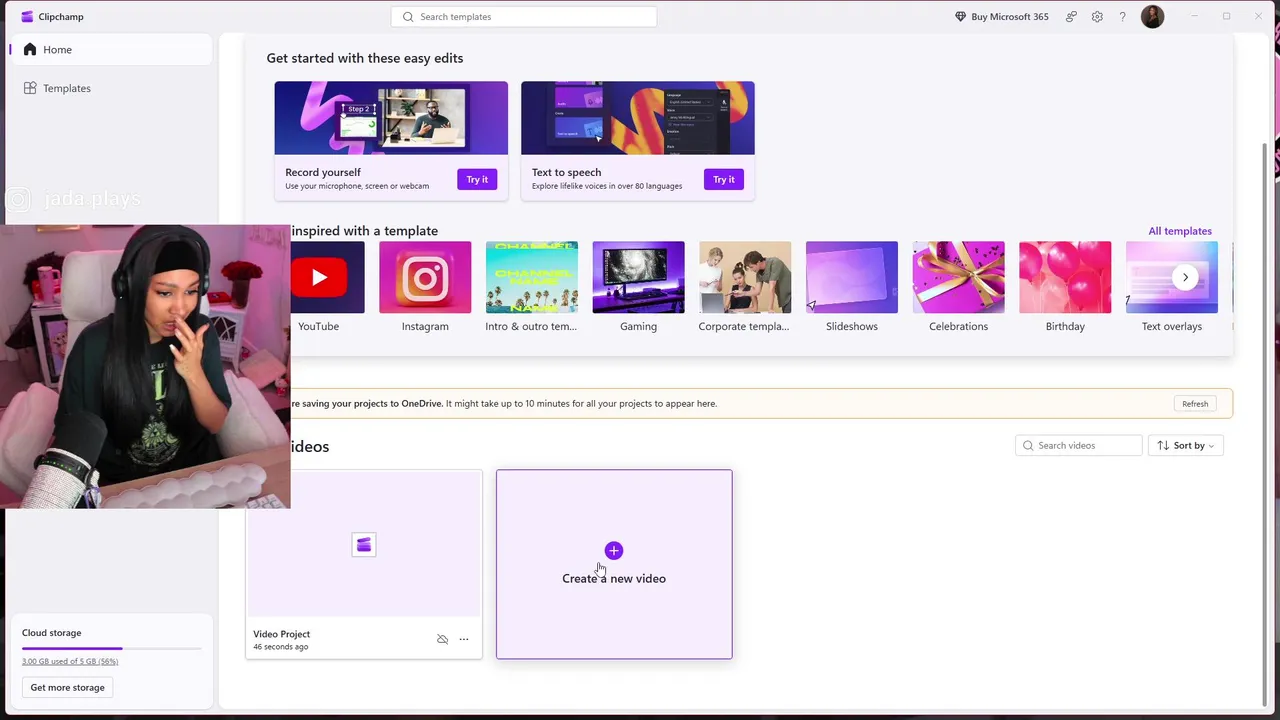1280x720 pixels.
Task: Click the Video Project title text
Action: (x=282, y=634)
